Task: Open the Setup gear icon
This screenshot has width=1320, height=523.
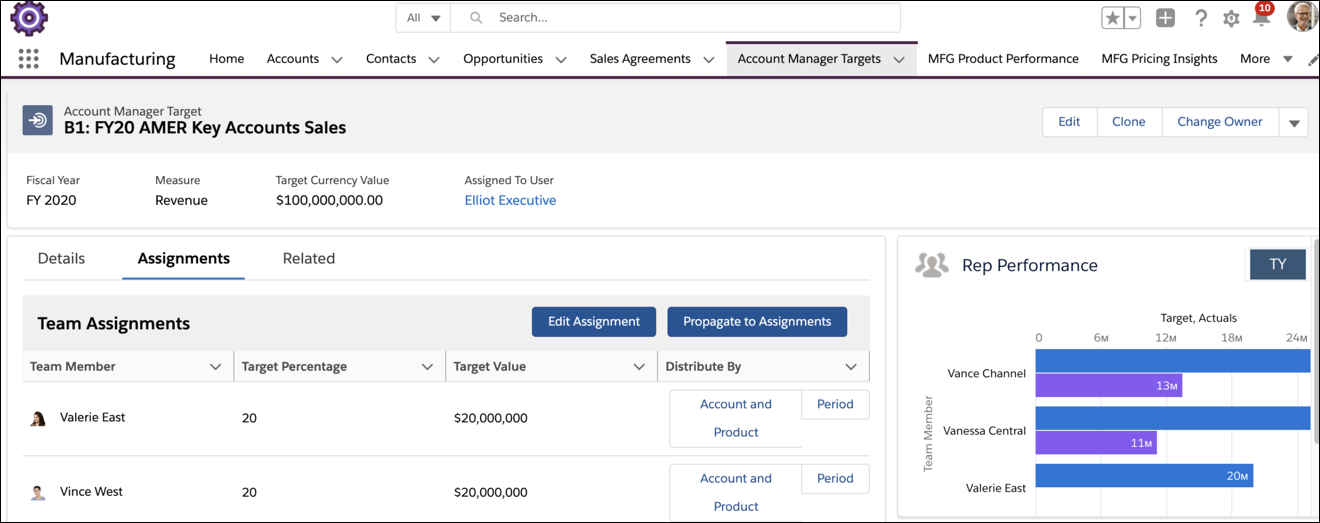Action: point(1231,18)
